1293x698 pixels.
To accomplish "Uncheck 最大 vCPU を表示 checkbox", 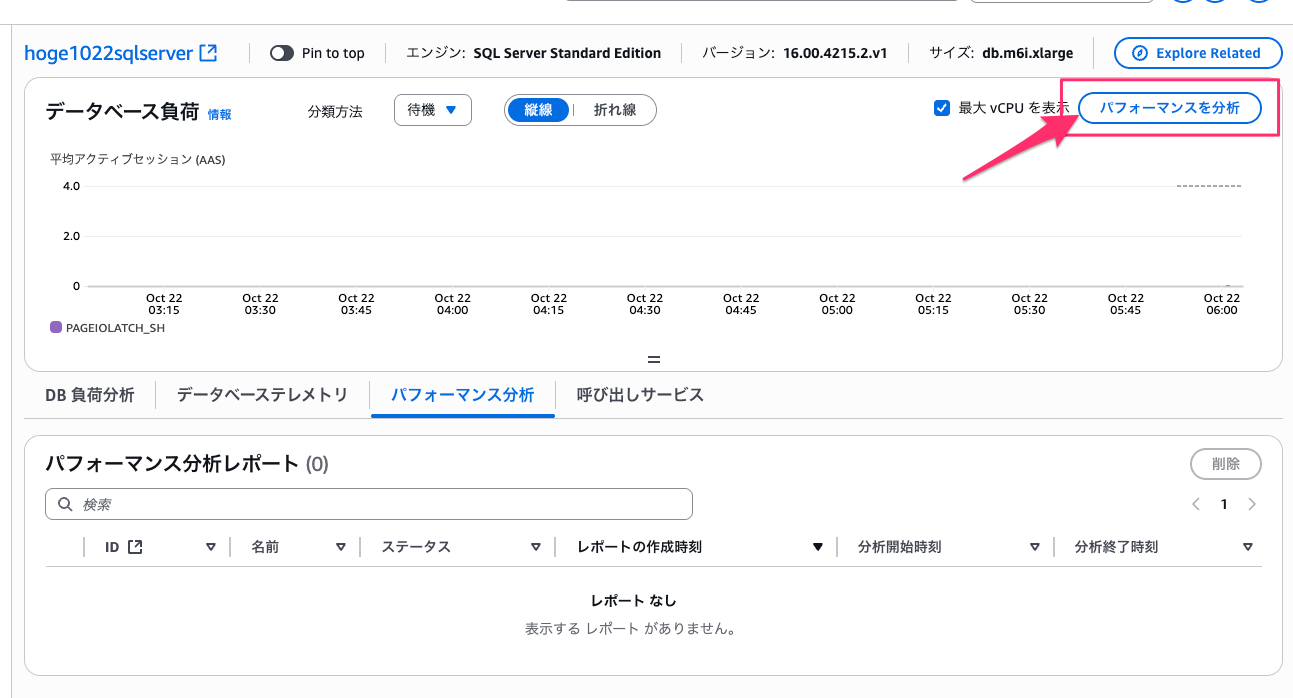I will pyautogui.click(x=941, y=108).
